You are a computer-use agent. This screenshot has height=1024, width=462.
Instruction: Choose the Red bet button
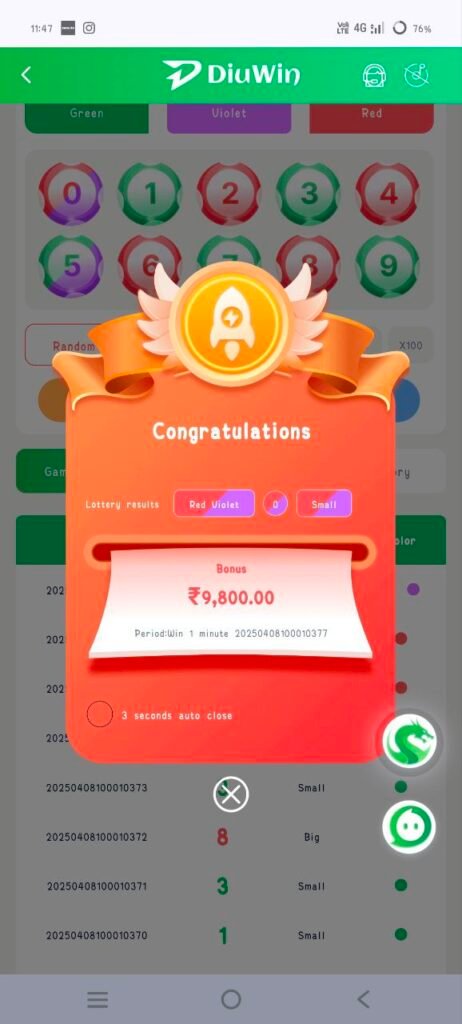pos(371,117)
